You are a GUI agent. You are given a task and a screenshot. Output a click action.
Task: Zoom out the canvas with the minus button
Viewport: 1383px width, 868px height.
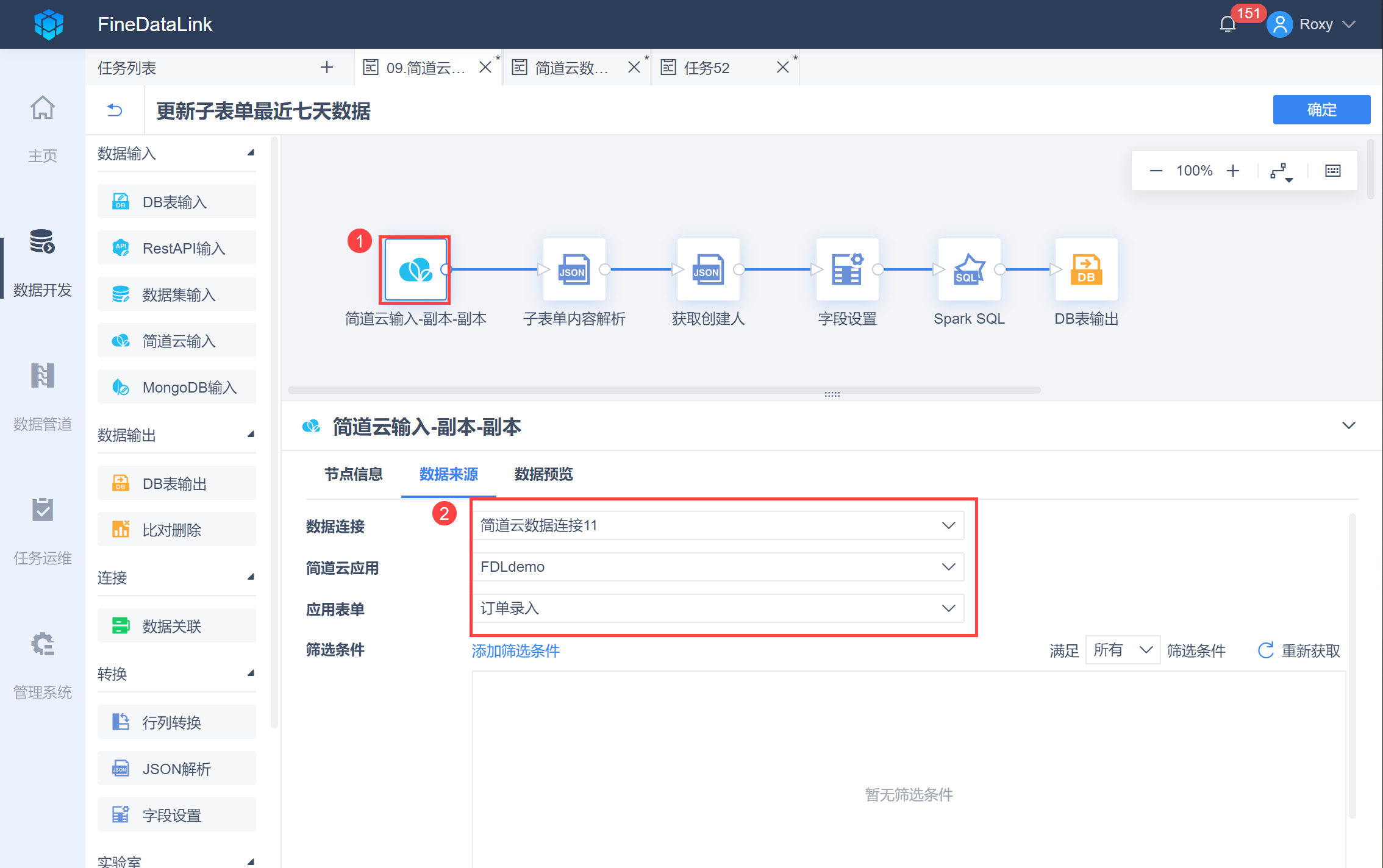pos(1156,171)
